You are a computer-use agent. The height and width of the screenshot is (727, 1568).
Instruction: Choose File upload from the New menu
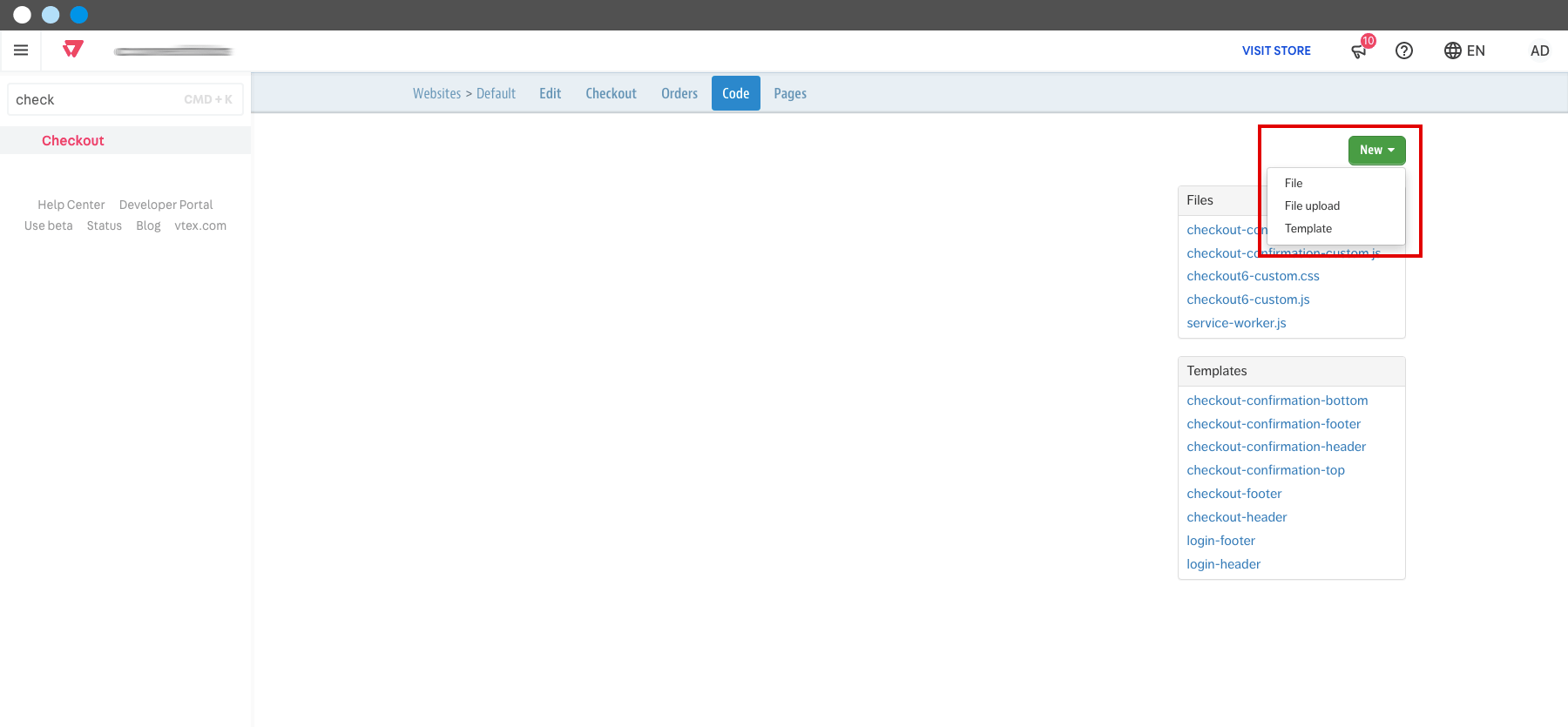tap(1335, 205)
